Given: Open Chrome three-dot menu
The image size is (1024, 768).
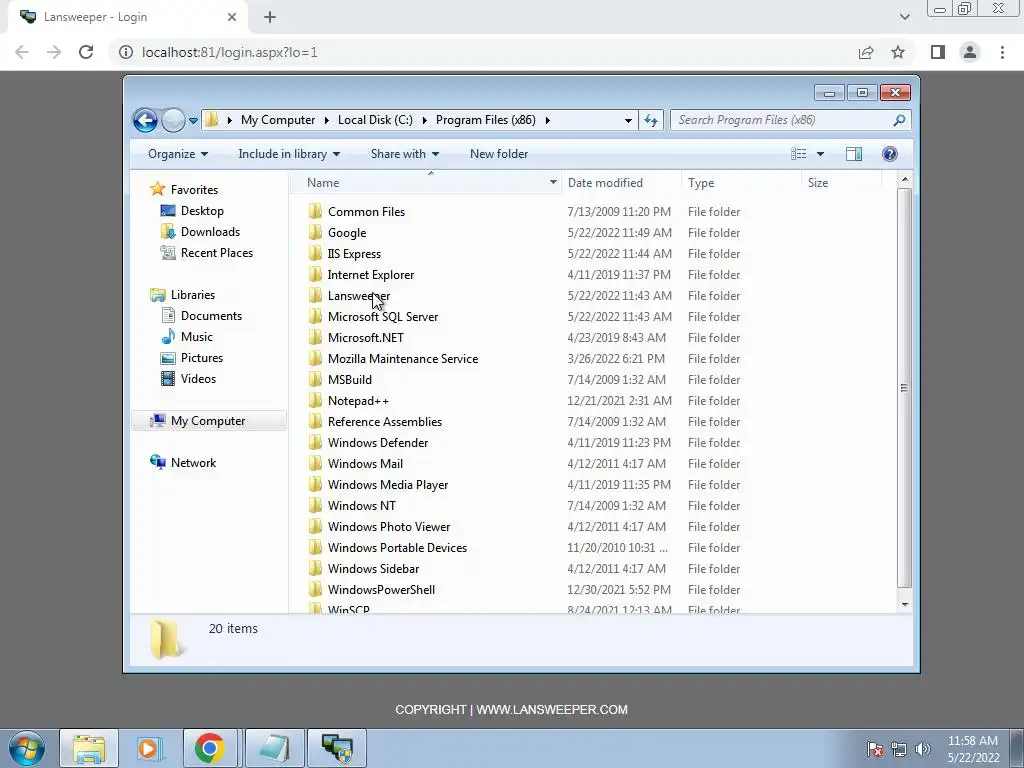Looking at the screenshot, I should pyautogui.click(x=1002, y=52).
